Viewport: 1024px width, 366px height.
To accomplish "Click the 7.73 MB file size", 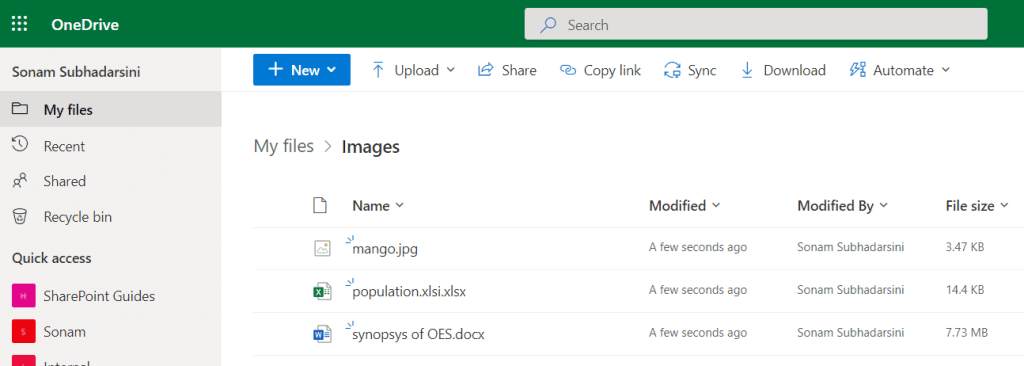I will (x=967, y=332).
